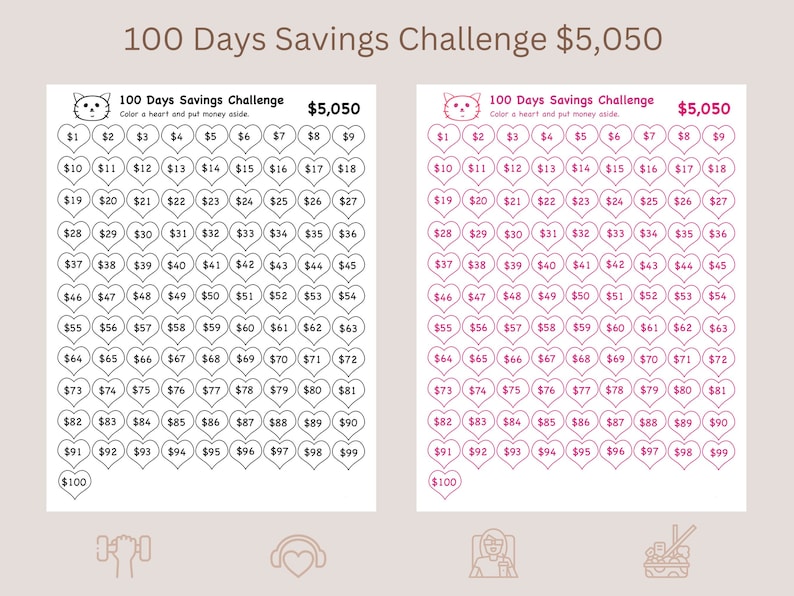Image resolution: width=794 pixels, height=596 pixels.
Task: Click the main brown page title
Action: (393, 39)
